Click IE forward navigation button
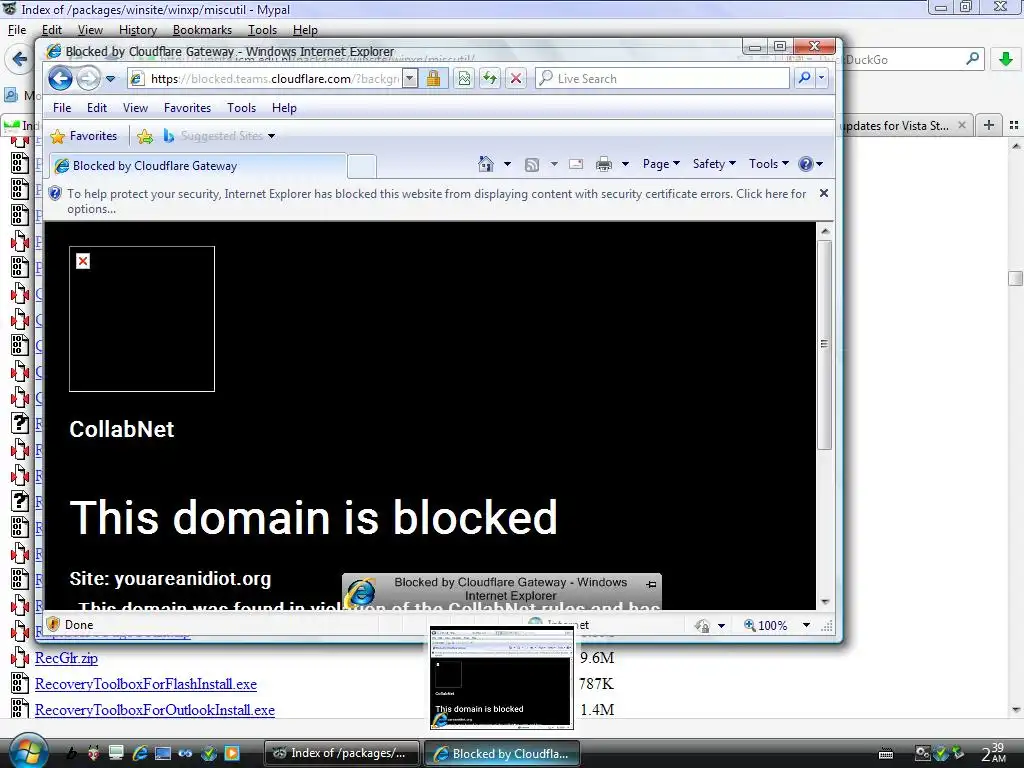 click(x=88, y=79)
